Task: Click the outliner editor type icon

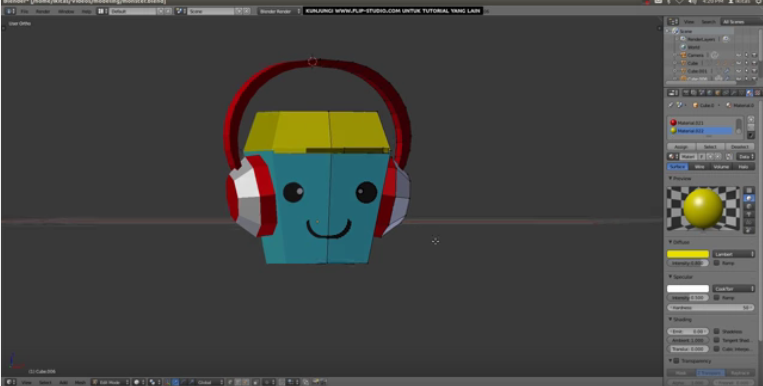Action: pos(673,22)
